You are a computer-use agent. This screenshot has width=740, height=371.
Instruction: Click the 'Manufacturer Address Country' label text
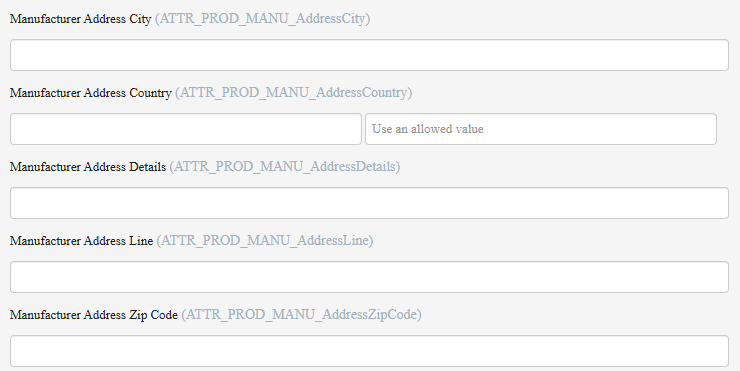[x=91, y=93]
